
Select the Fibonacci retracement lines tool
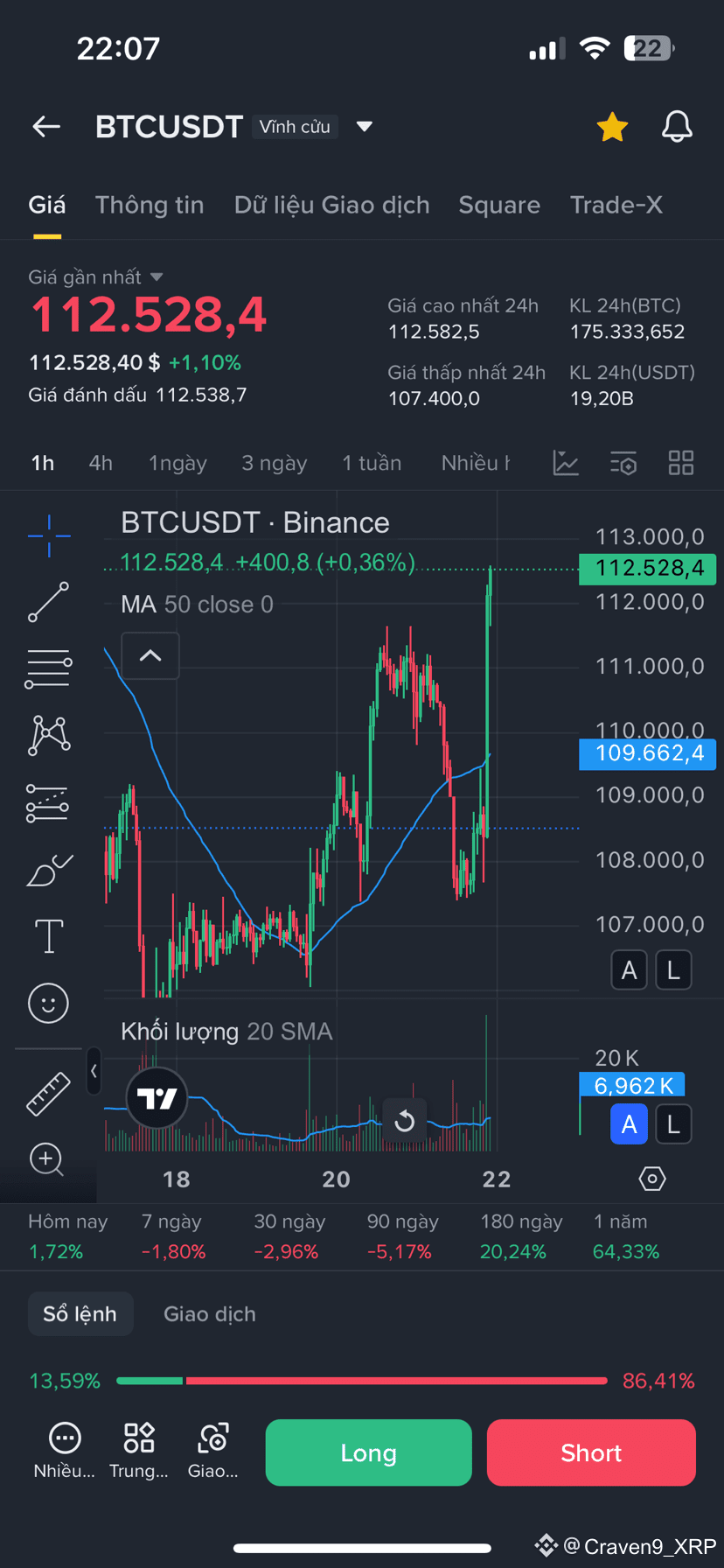point(49,668)
